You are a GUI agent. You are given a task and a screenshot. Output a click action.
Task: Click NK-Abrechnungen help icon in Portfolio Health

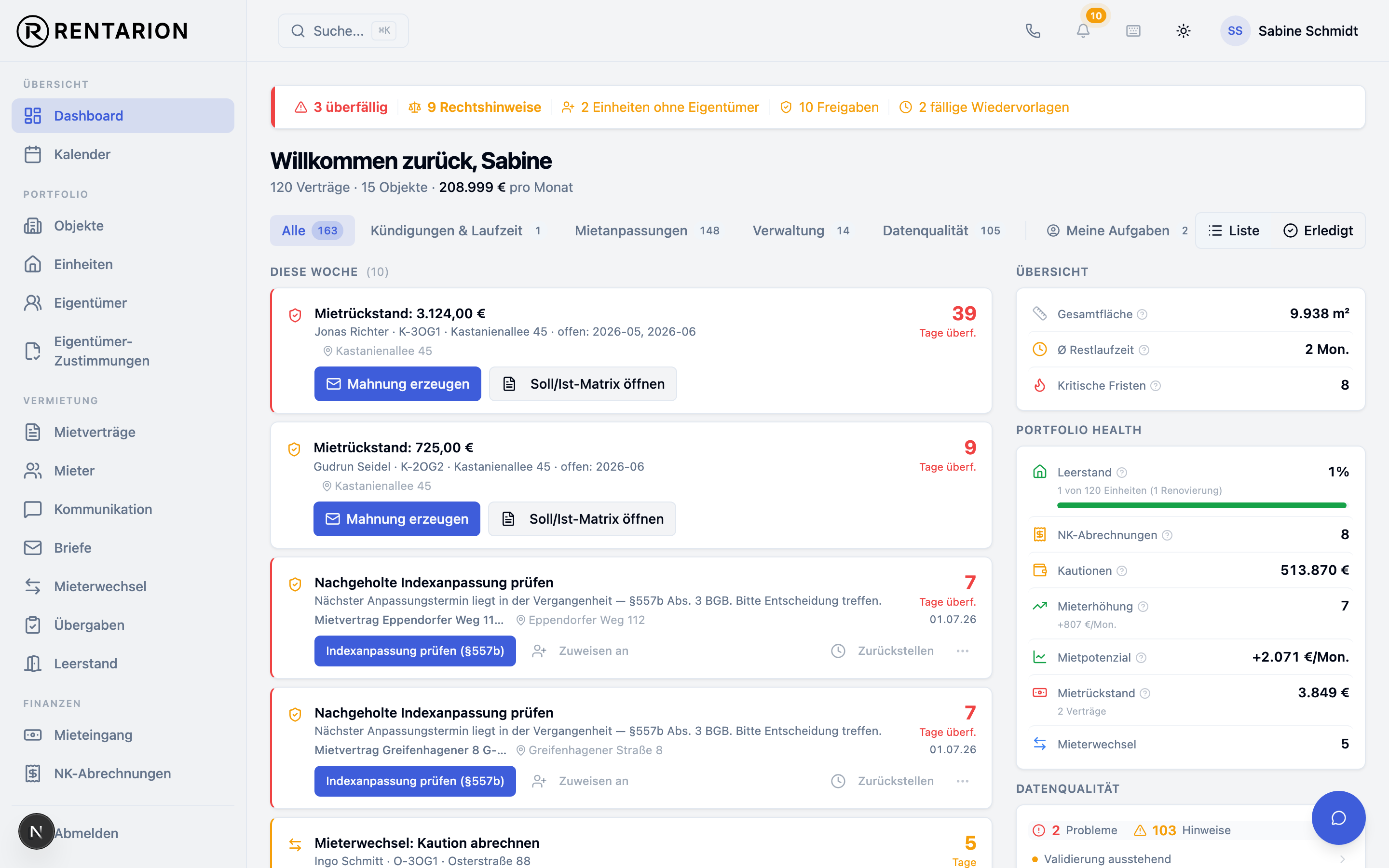point(1167,535)
